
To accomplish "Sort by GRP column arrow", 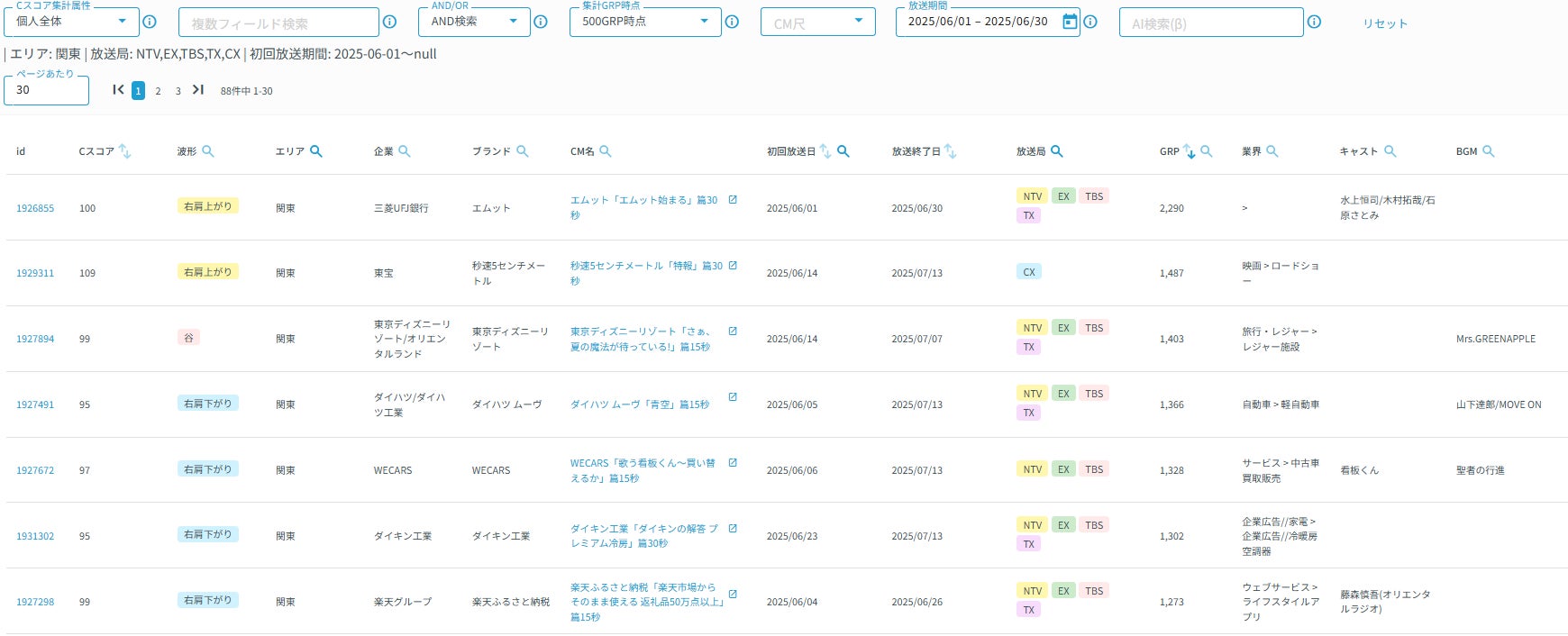I will click(1190, 151).
